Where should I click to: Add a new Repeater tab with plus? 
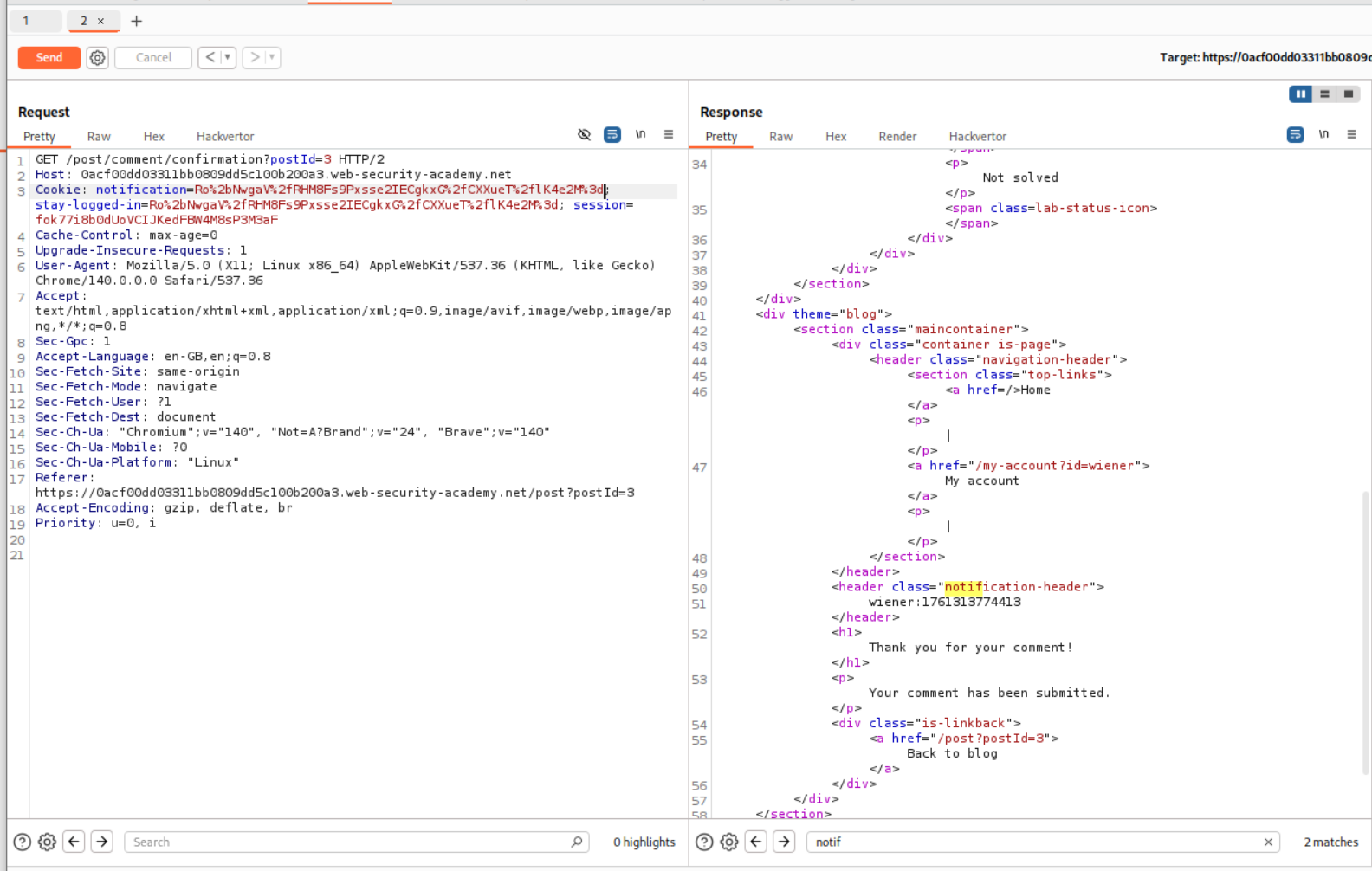pyautogui.click(x=136, y=21)
